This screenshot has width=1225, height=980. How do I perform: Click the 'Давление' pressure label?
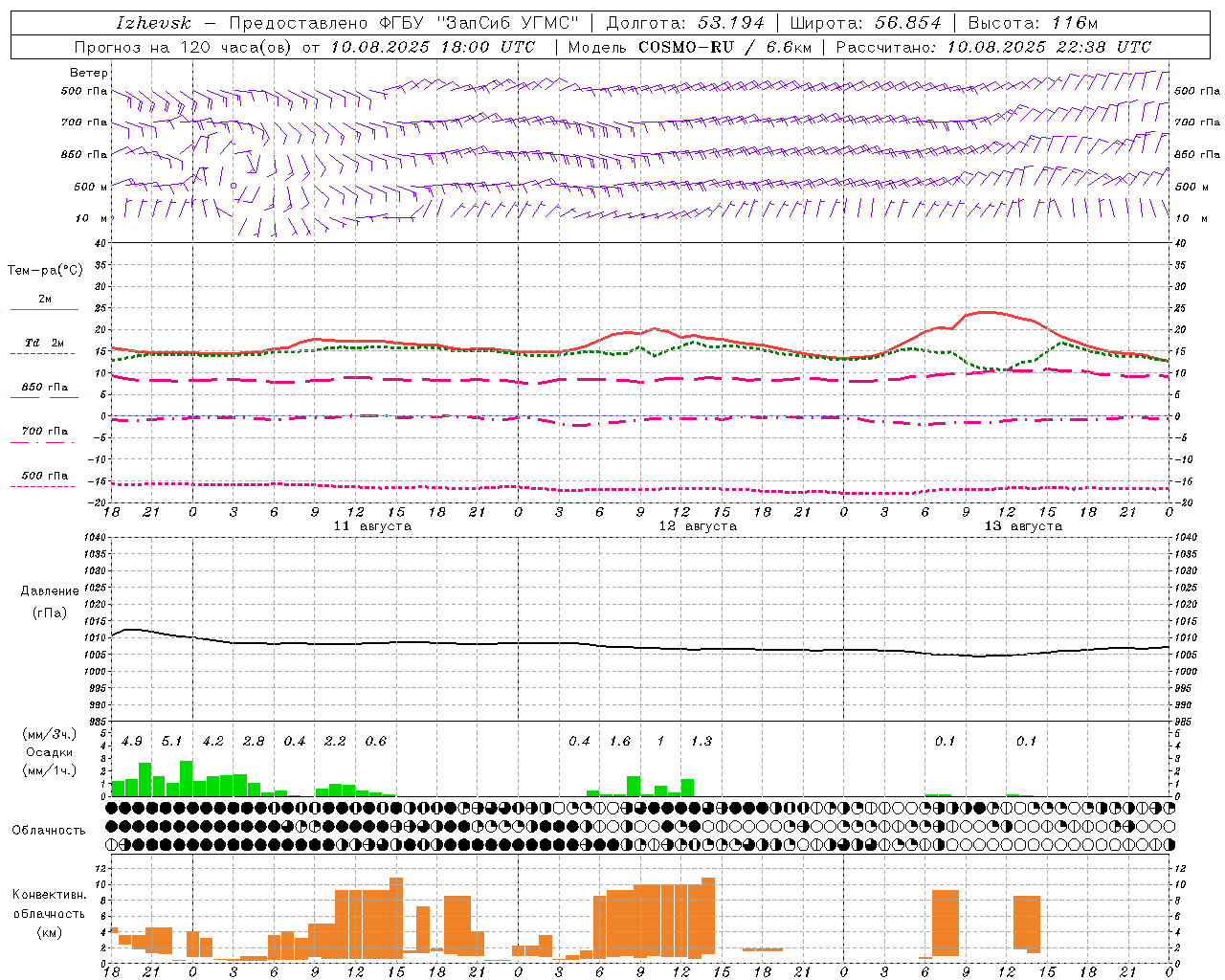click(x=50, y=591)
